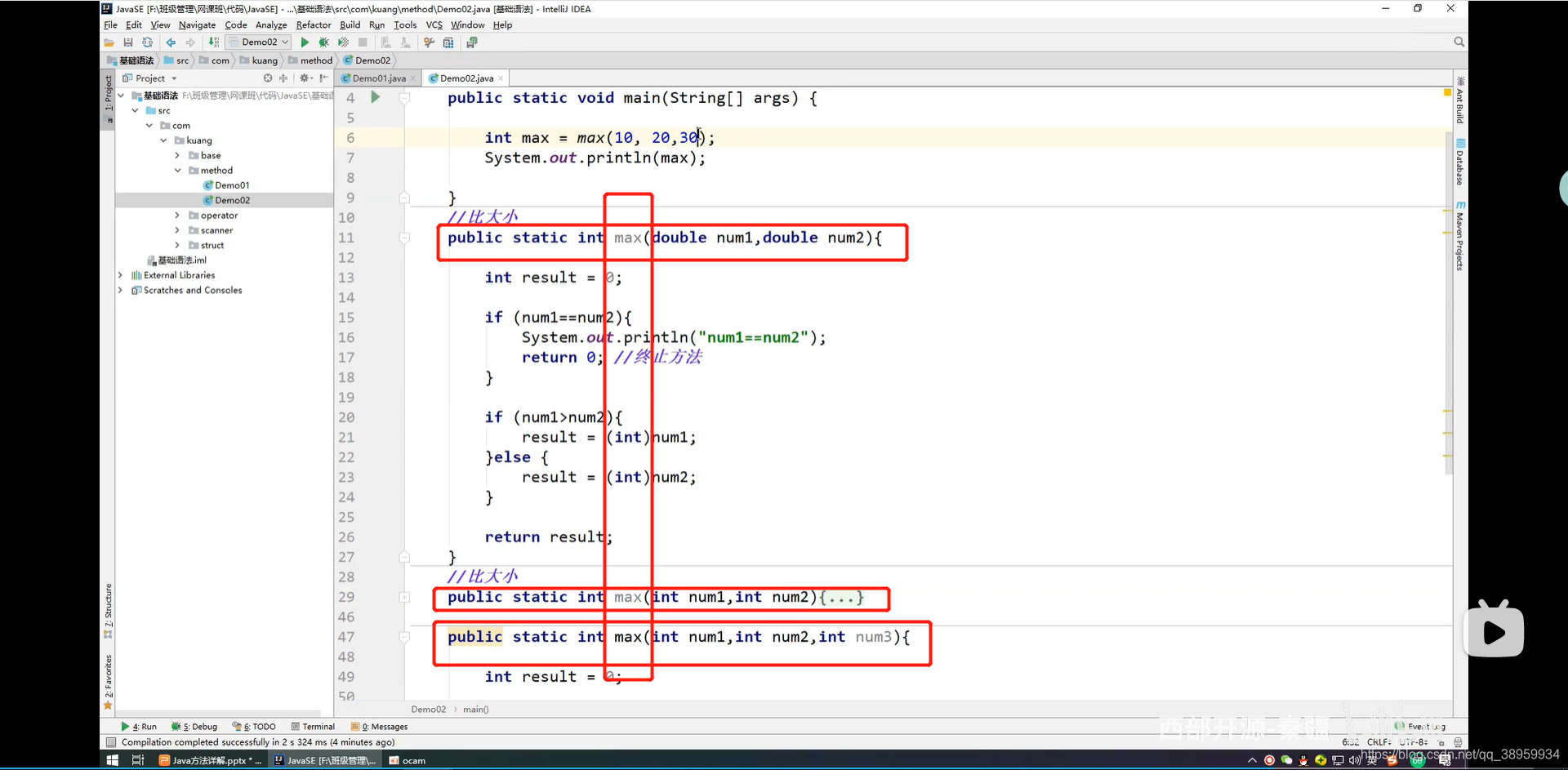Expand the External Libraries node
The height and width of the screenshot is (770, 1568).
coord(121,275)
